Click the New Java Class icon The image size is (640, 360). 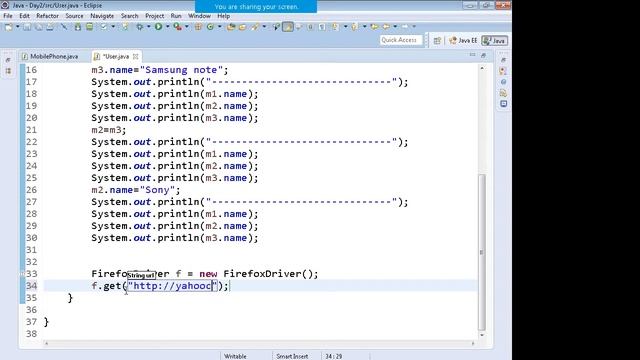point(210,27)
